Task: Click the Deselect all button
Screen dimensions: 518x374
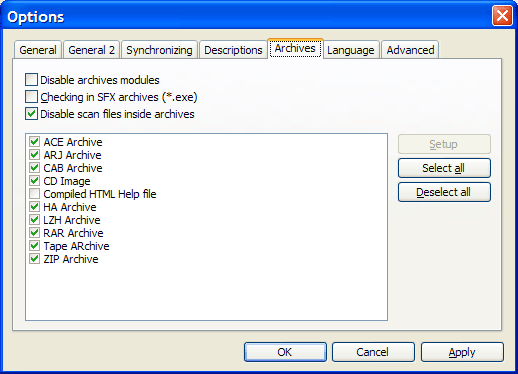Action: (444, 192)
